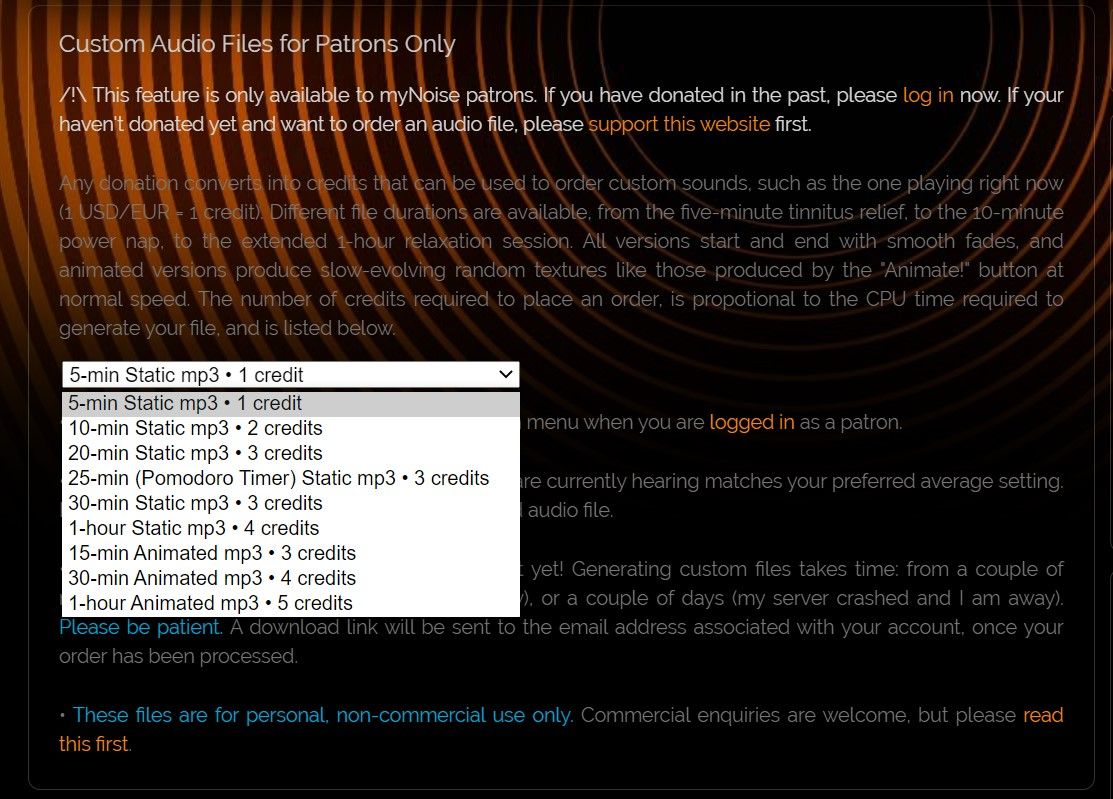Choose 10-min Static mp3 for 2 credits
This screenshot has width=1113, height=799.
(x=195, y=429)
